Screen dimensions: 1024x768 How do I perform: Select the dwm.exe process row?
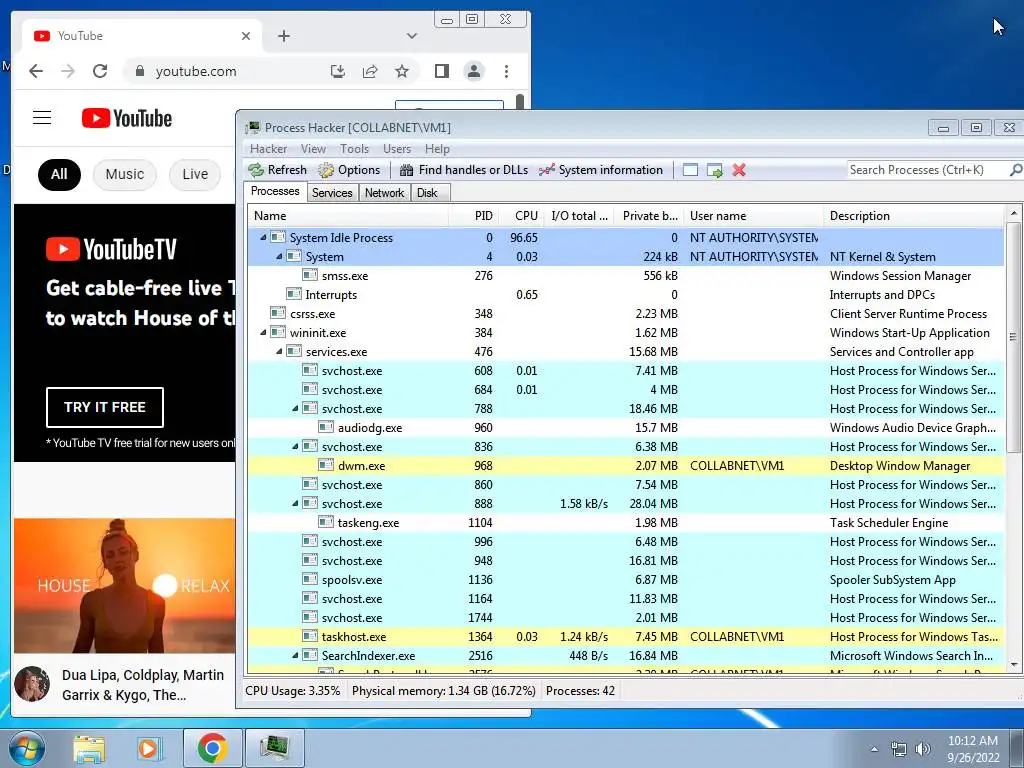pos(626,466)
